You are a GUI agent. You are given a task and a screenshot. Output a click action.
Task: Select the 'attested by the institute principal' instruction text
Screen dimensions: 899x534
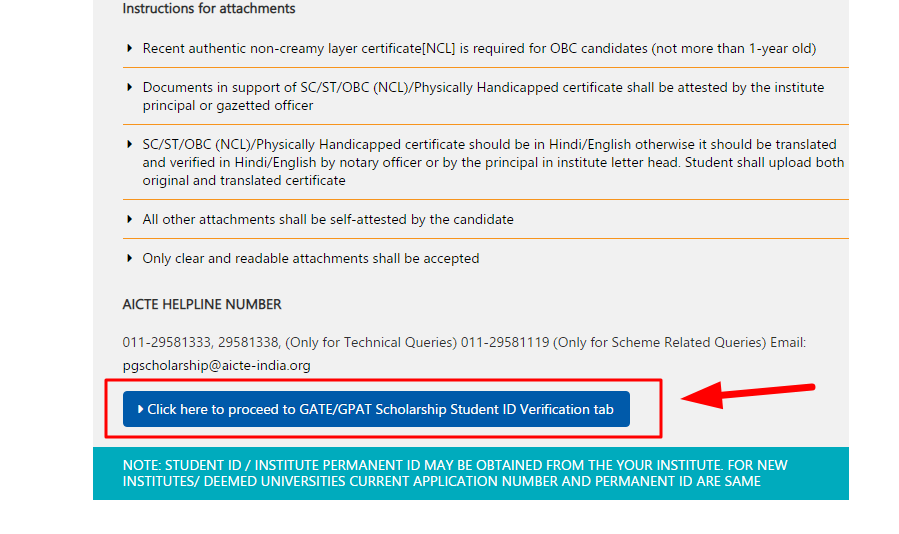(483, 96)
